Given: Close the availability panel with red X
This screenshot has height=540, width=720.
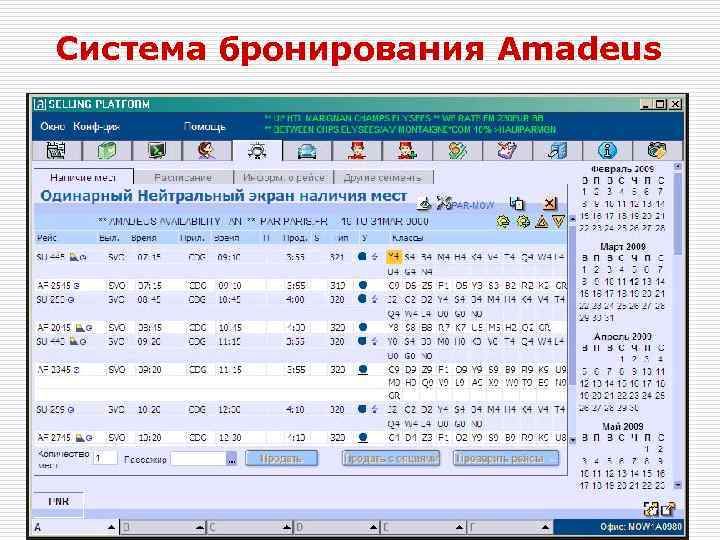Looking at the screenshot, I should [550, 203].
